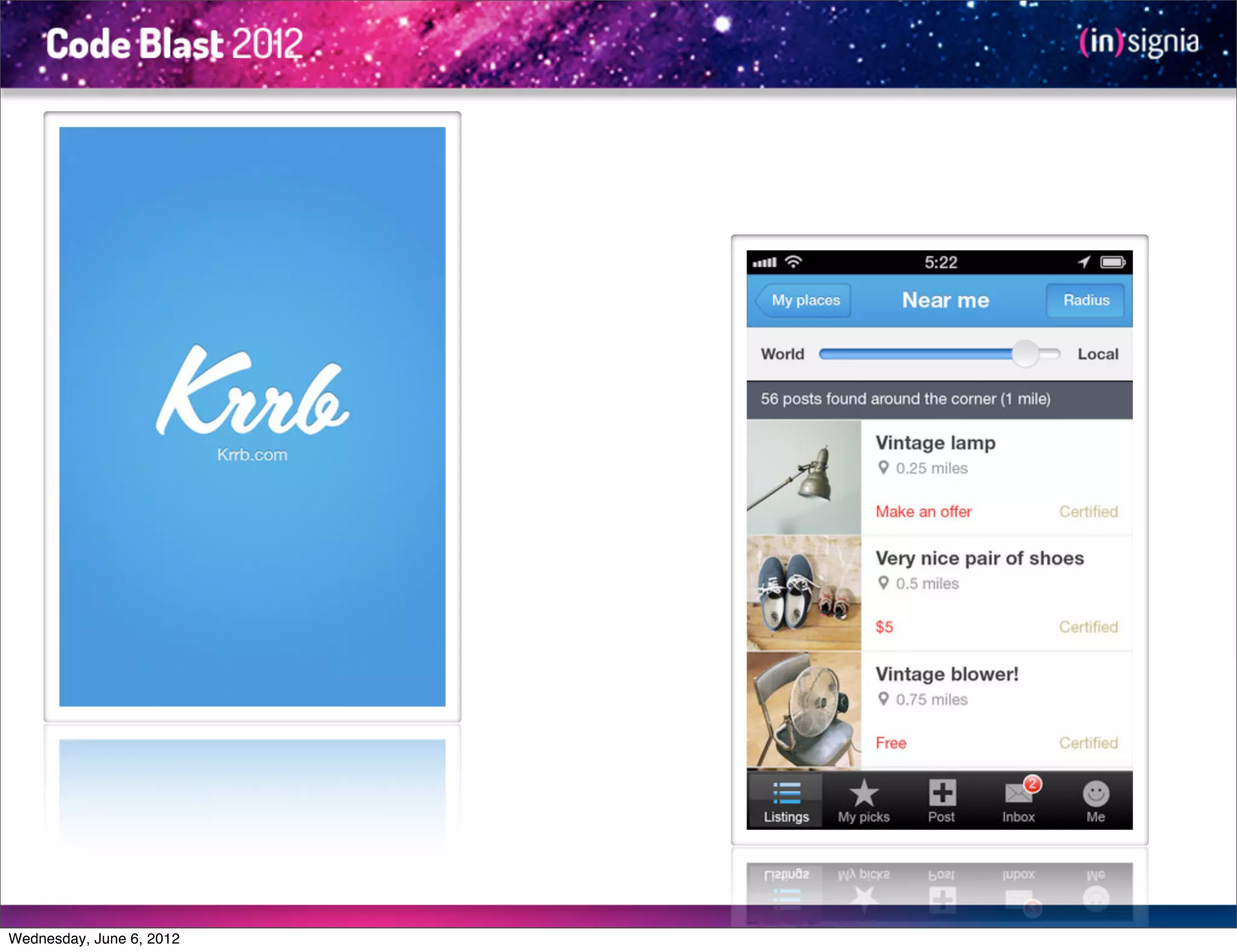Image resolution: width=1237 pixels, height=952 pixels.
Task: Open the My picks star tab
Action: click(x=863, y=801)
